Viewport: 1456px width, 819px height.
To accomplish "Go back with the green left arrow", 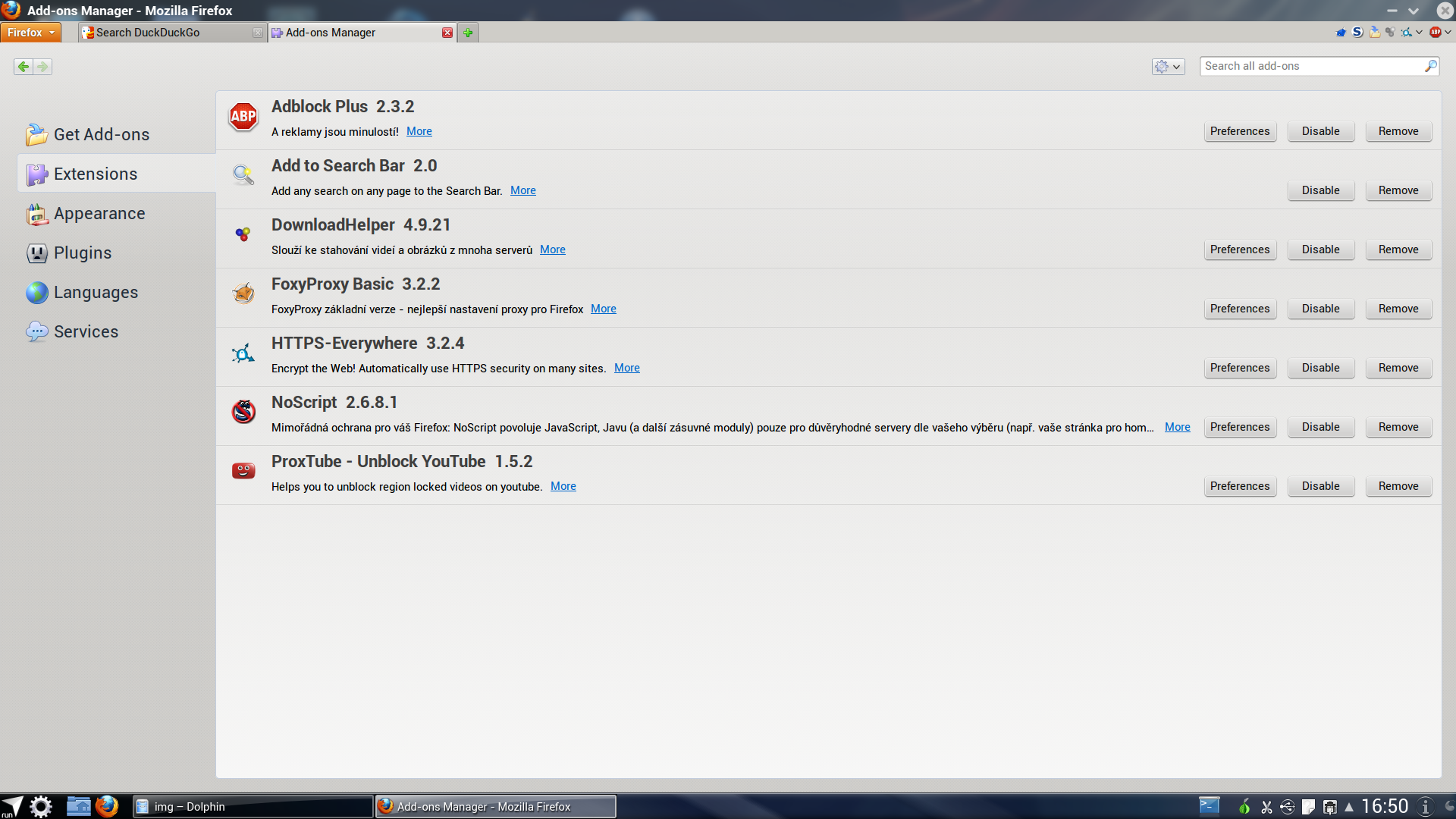I will [24, 67].
